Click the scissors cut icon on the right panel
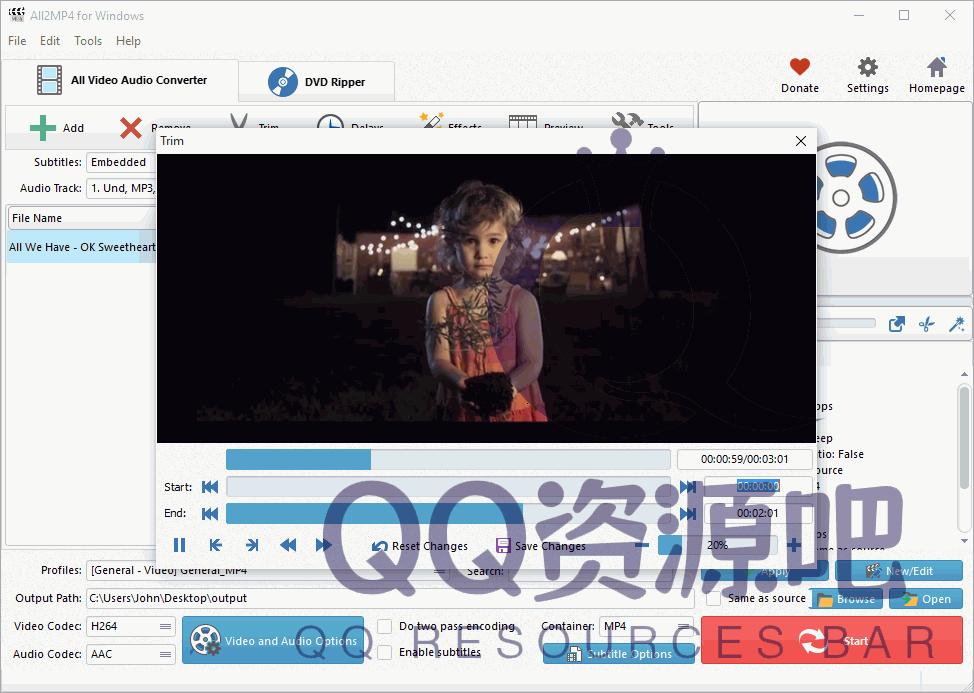974x693 pixels. (925, 322)
